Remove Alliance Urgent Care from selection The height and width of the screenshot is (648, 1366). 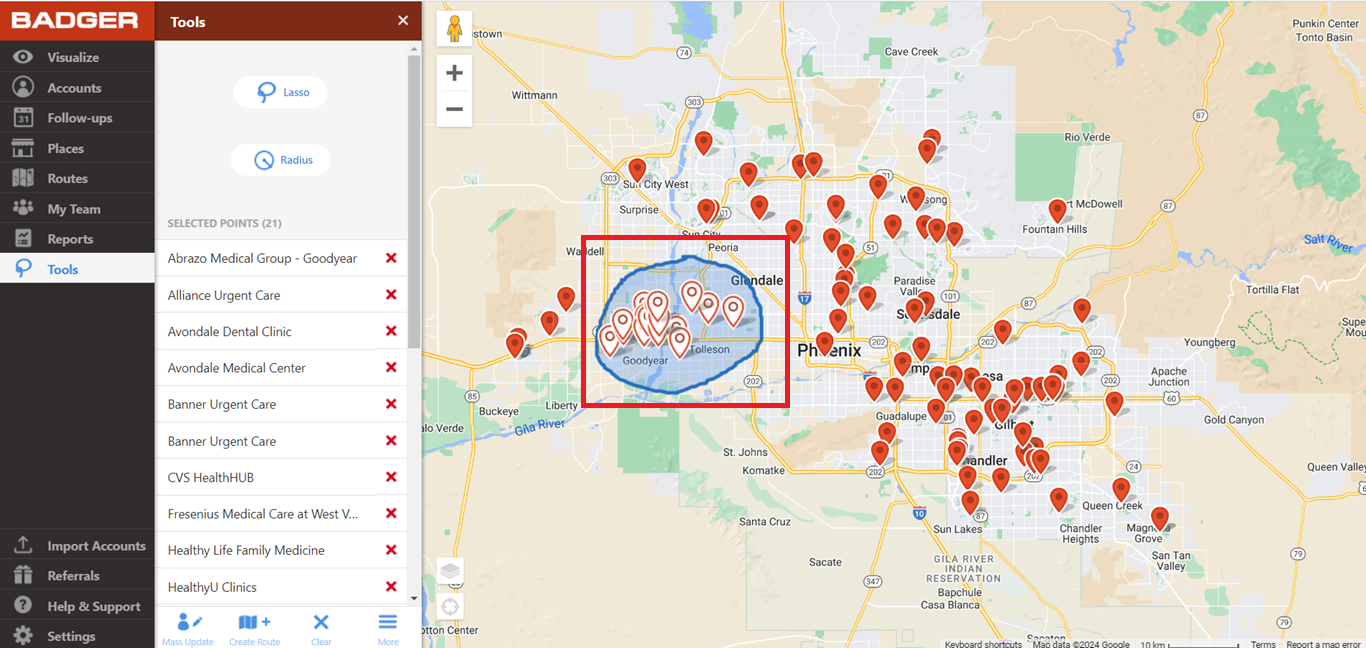(x=391, y=295)
